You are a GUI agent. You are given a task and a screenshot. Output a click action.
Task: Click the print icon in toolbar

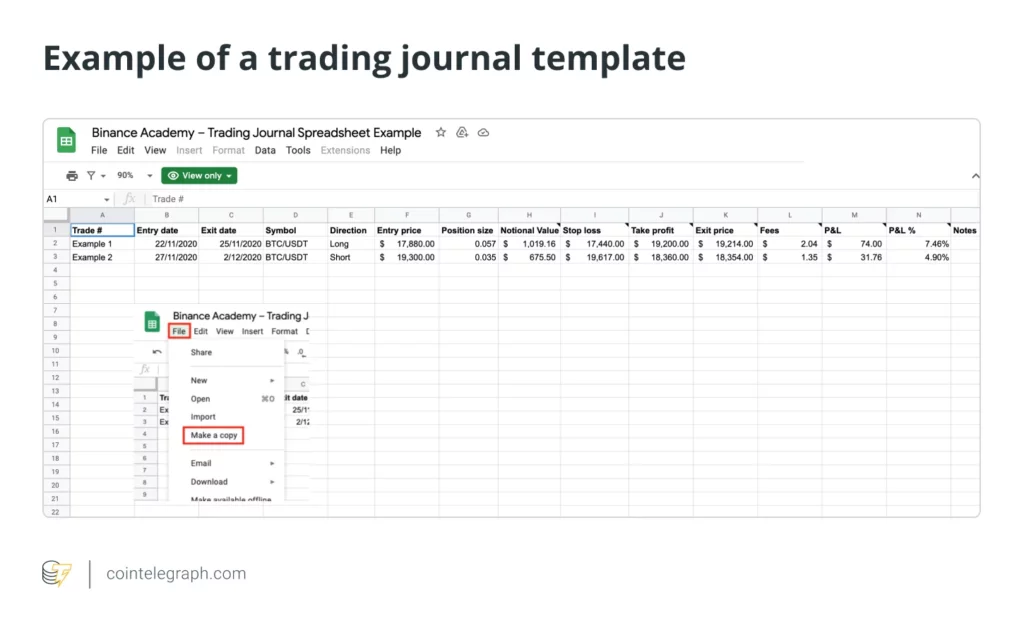(72, 176)
